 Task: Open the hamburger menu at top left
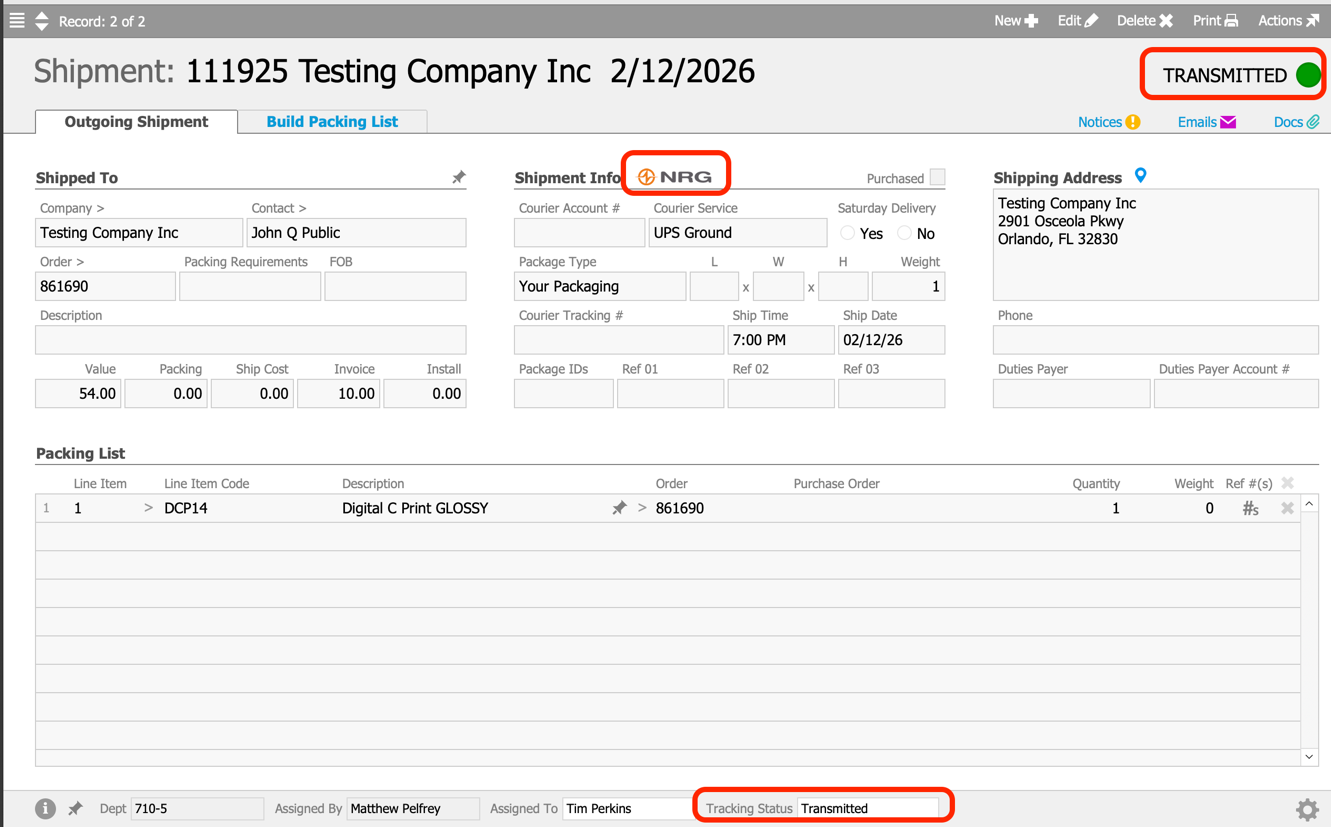coord(18,20)
